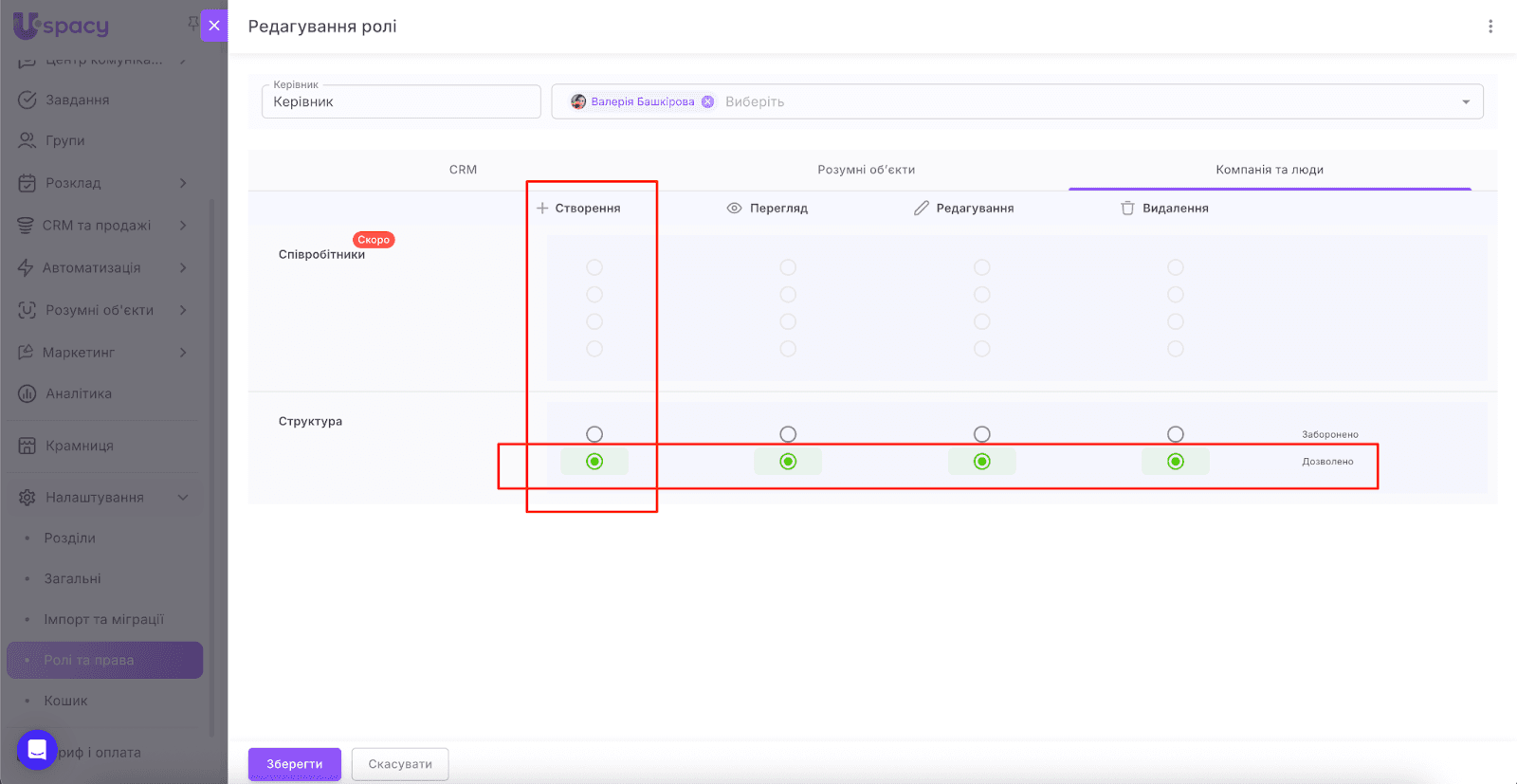Expand the CRM та продажі submenu
Viewport: 1517px width, 784px height.
coord(183,226)
